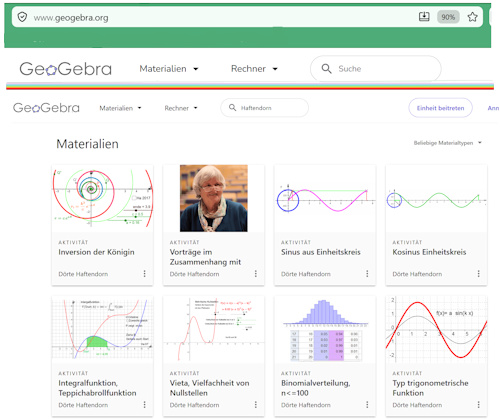Open large Rechner menu in top header
The image size is (500, 419).
[x=254, y=69]
